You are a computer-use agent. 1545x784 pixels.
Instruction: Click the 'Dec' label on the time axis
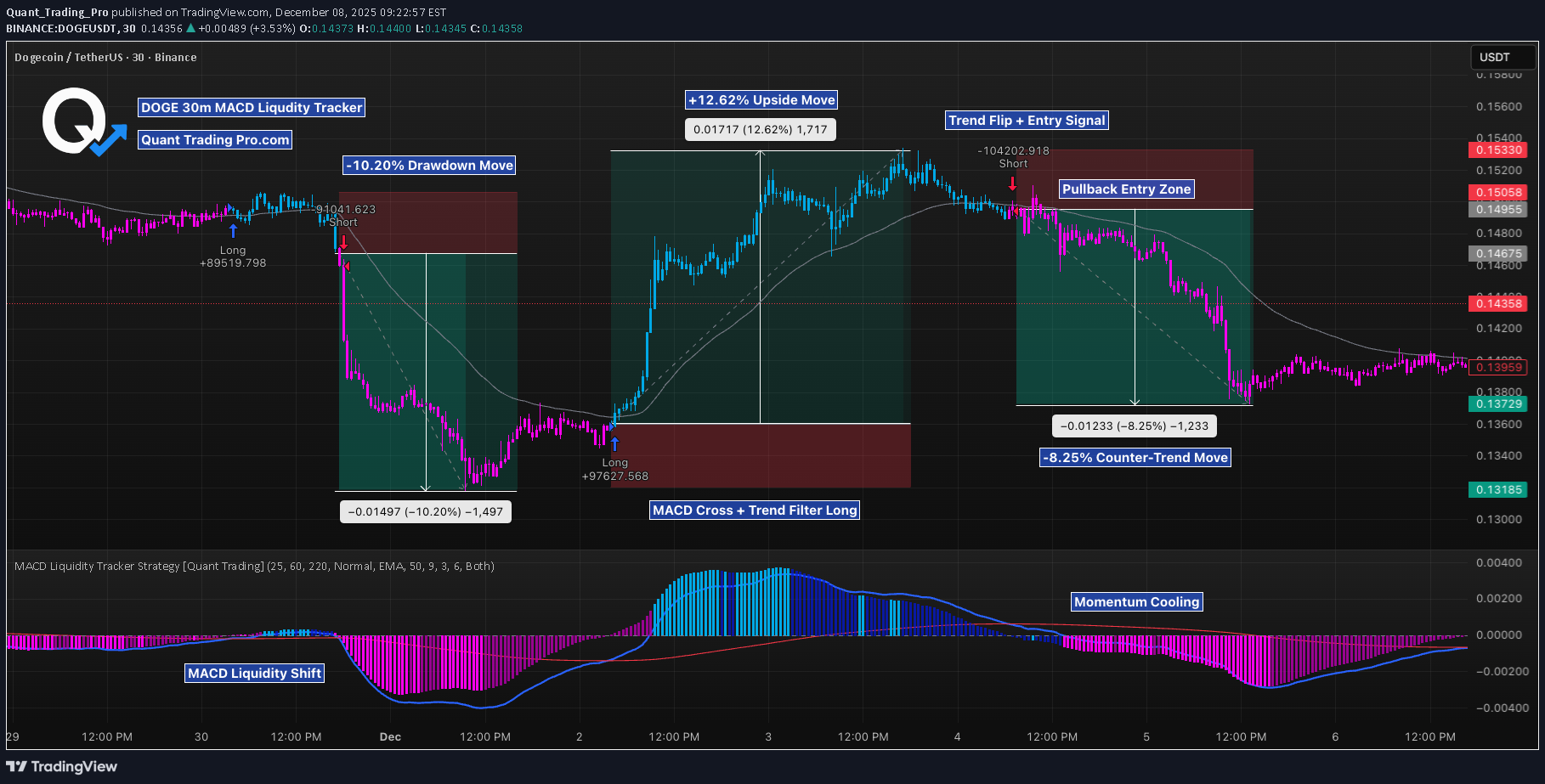coord(390,736)
